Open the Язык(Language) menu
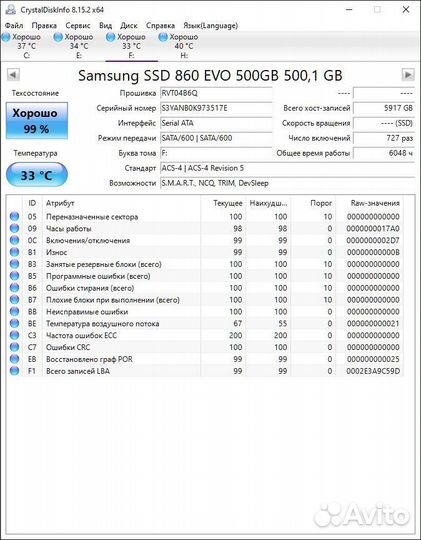 click(210, 25)
